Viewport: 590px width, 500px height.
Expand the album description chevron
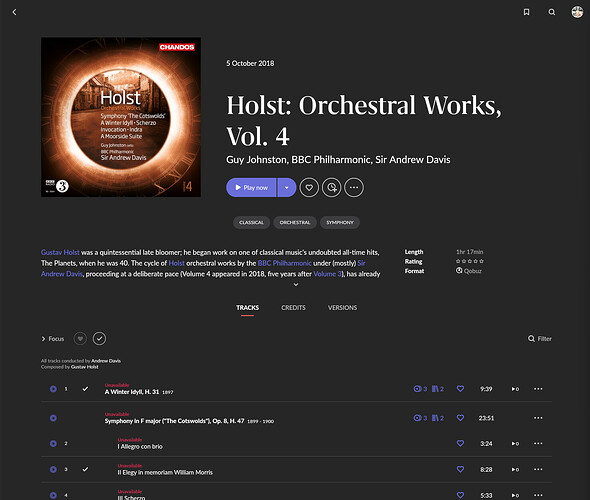click(296, 284)
